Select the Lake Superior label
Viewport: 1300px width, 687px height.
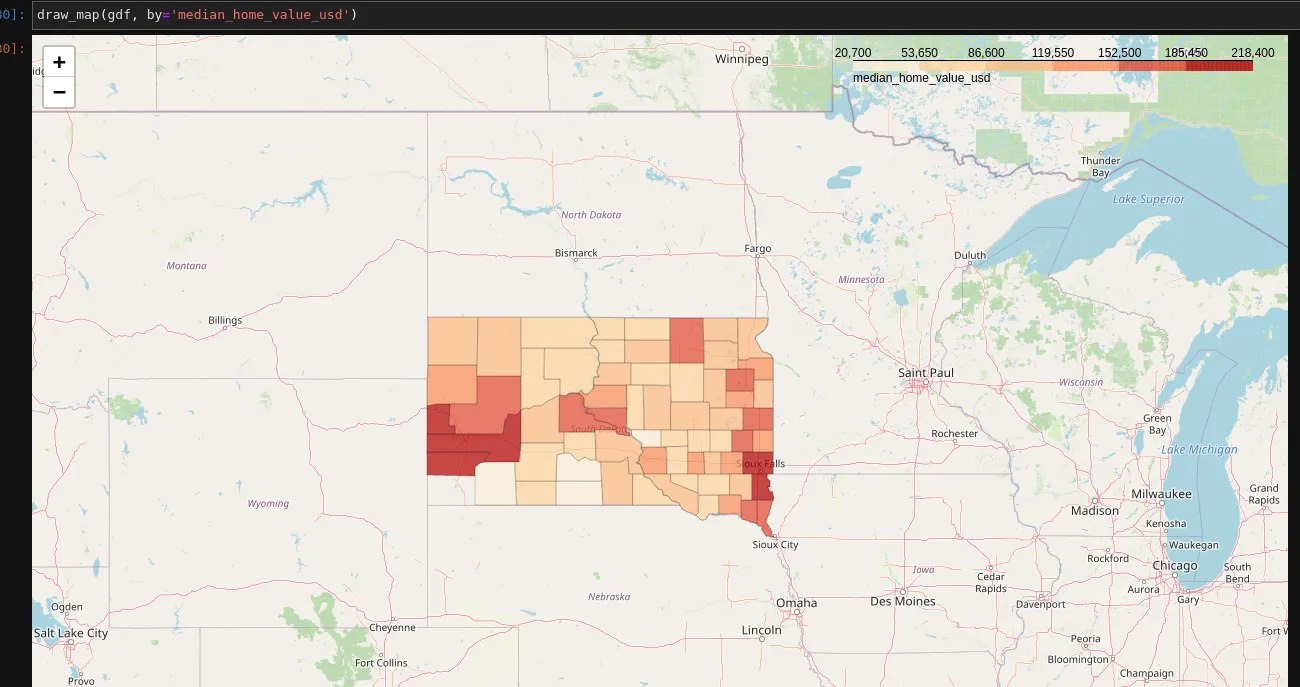[1148, 199]
